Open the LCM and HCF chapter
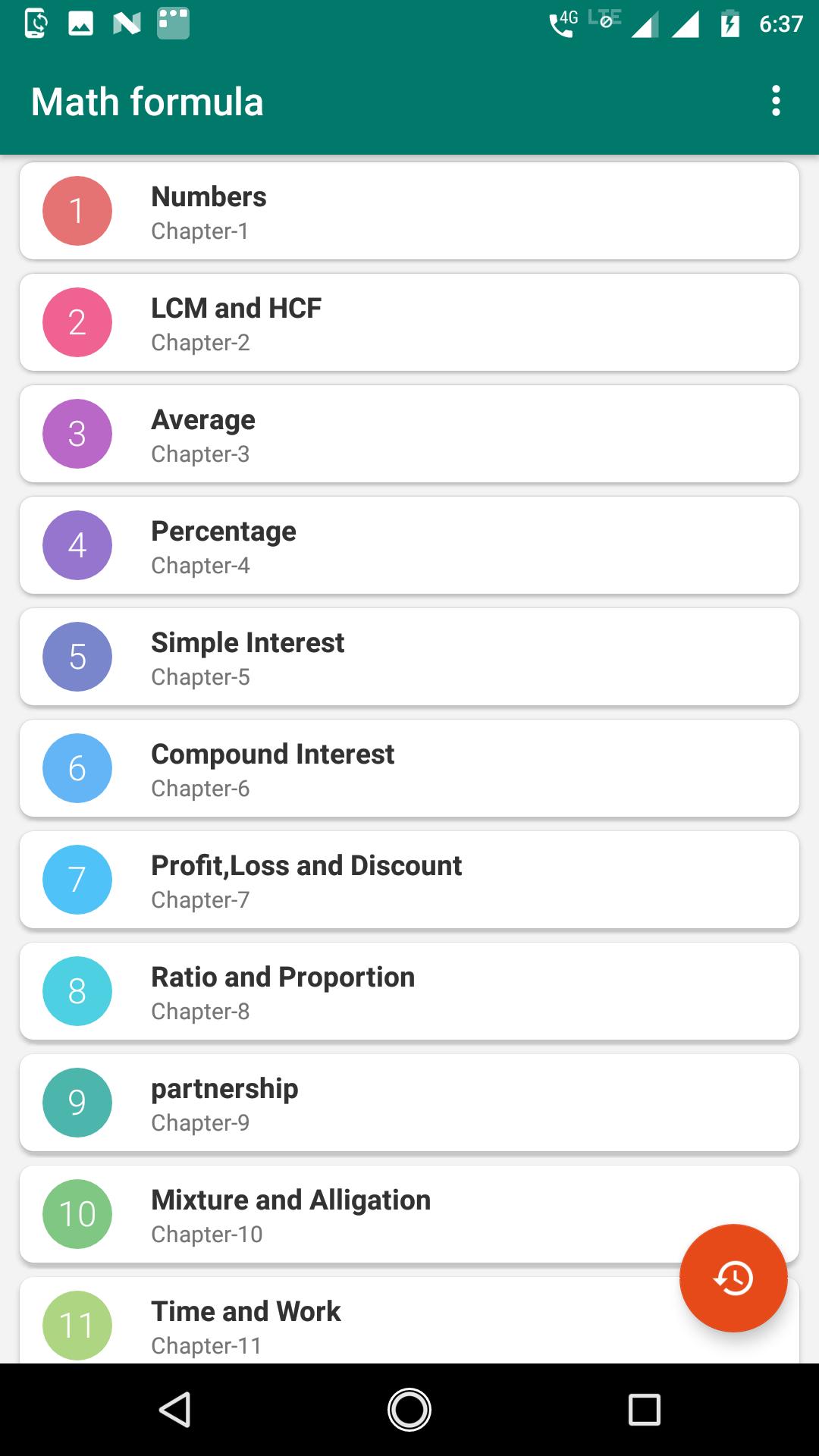The width and height of the screenshot is (819, 1456). point(409,322)
